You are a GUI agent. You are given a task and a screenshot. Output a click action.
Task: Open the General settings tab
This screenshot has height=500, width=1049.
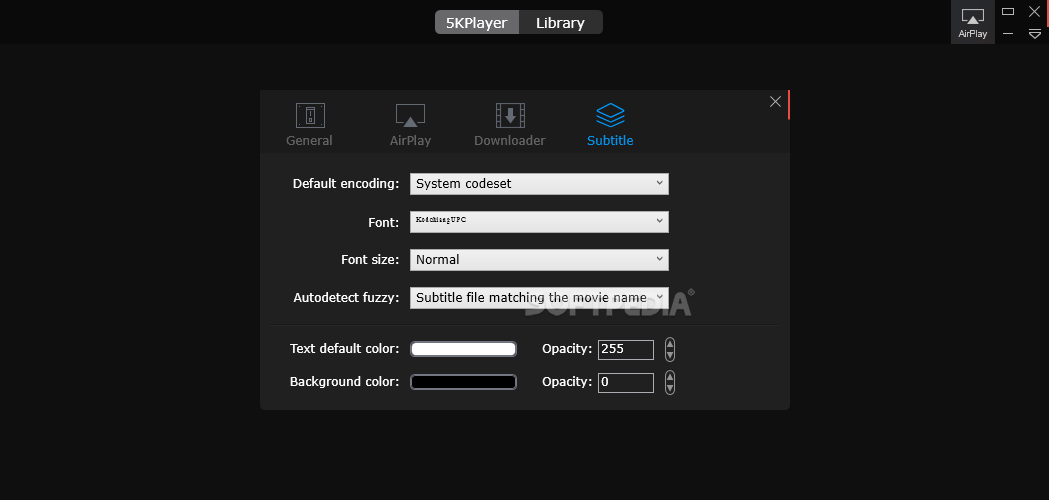pyautogui.click(x=310, y=125)
